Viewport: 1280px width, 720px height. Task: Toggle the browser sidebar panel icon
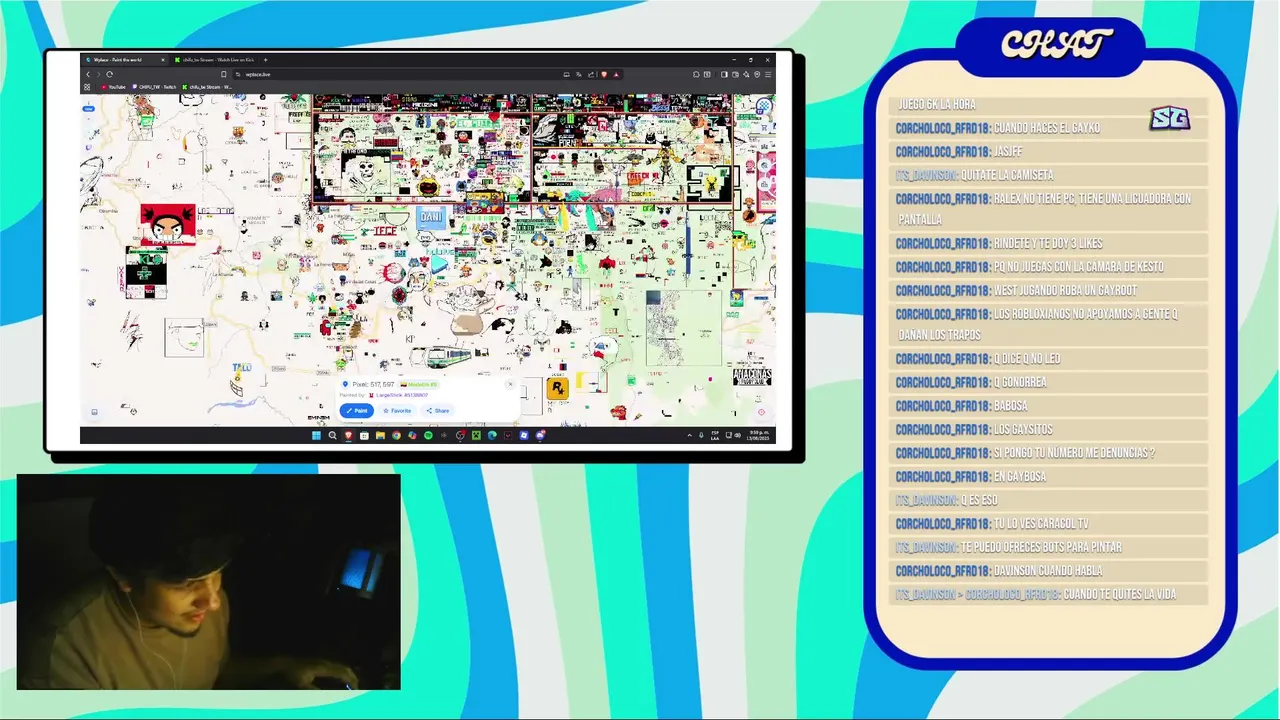tap(724, 74)
